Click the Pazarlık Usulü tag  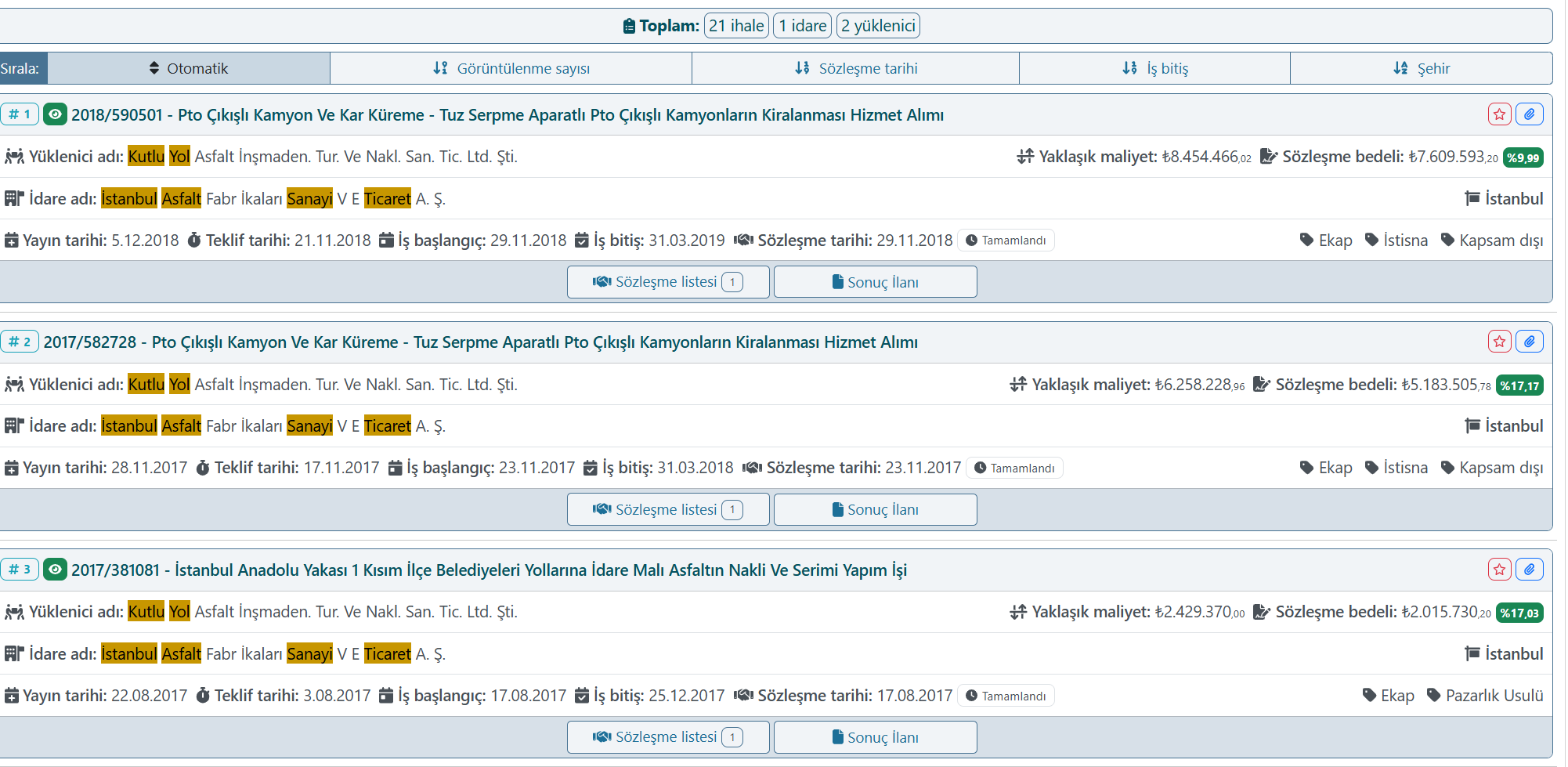1485,696
